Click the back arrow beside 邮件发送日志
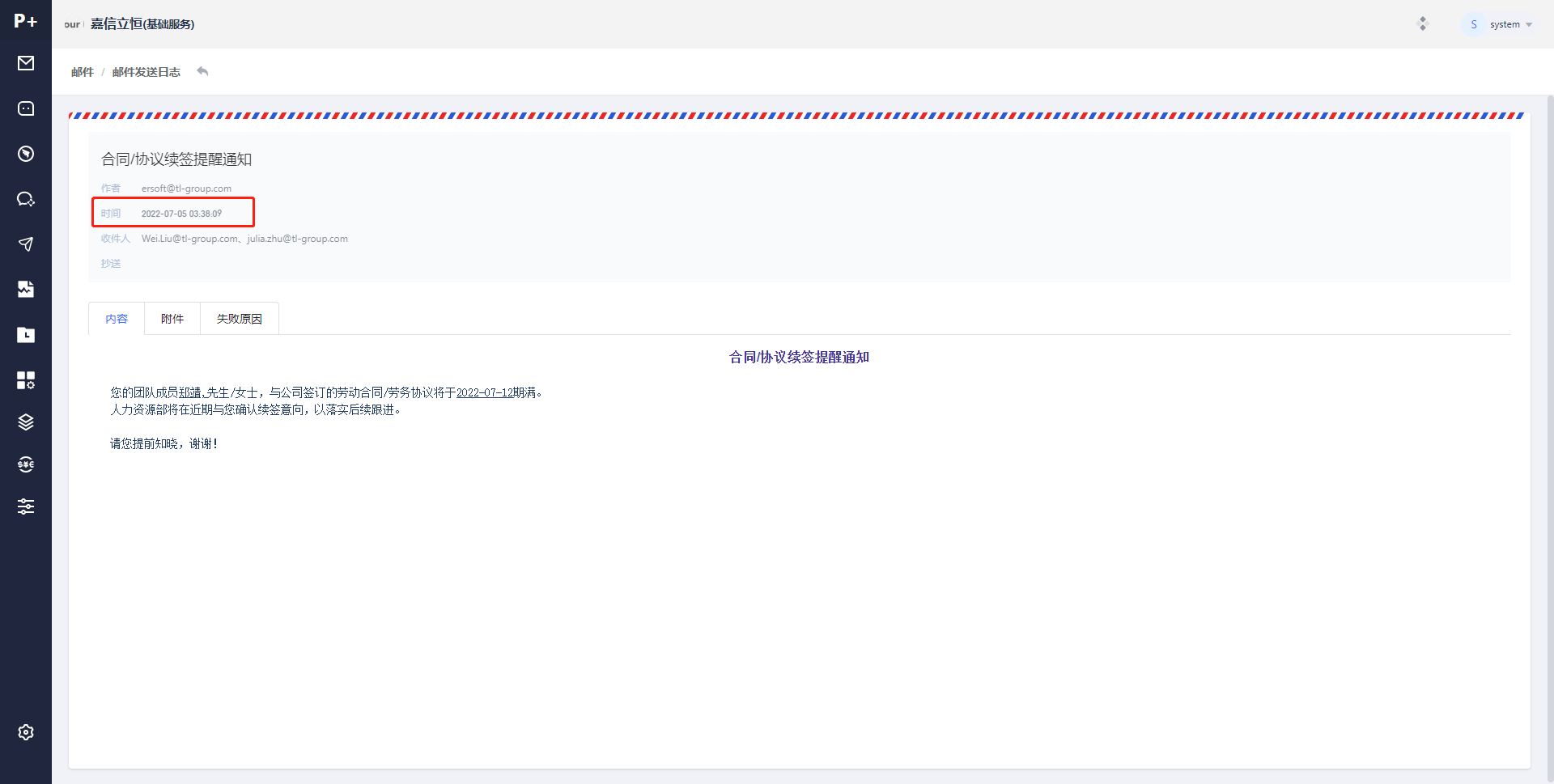1554x784 pixels. click(x=202, y=72)
